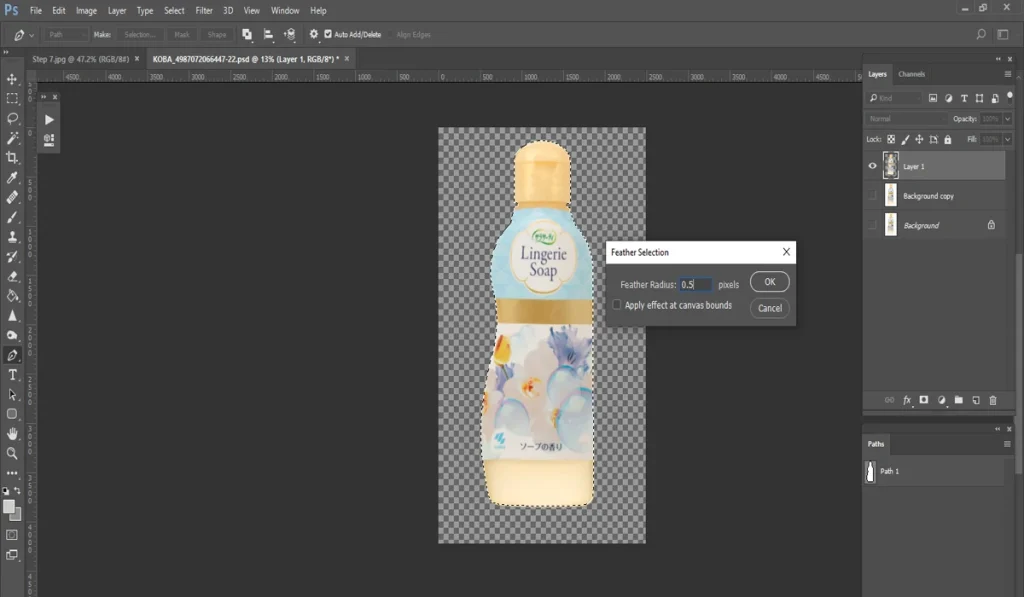This screenshot has width=1024, height=597.
Task: Play action in the floating Actions panel
Action: point(49,120)
